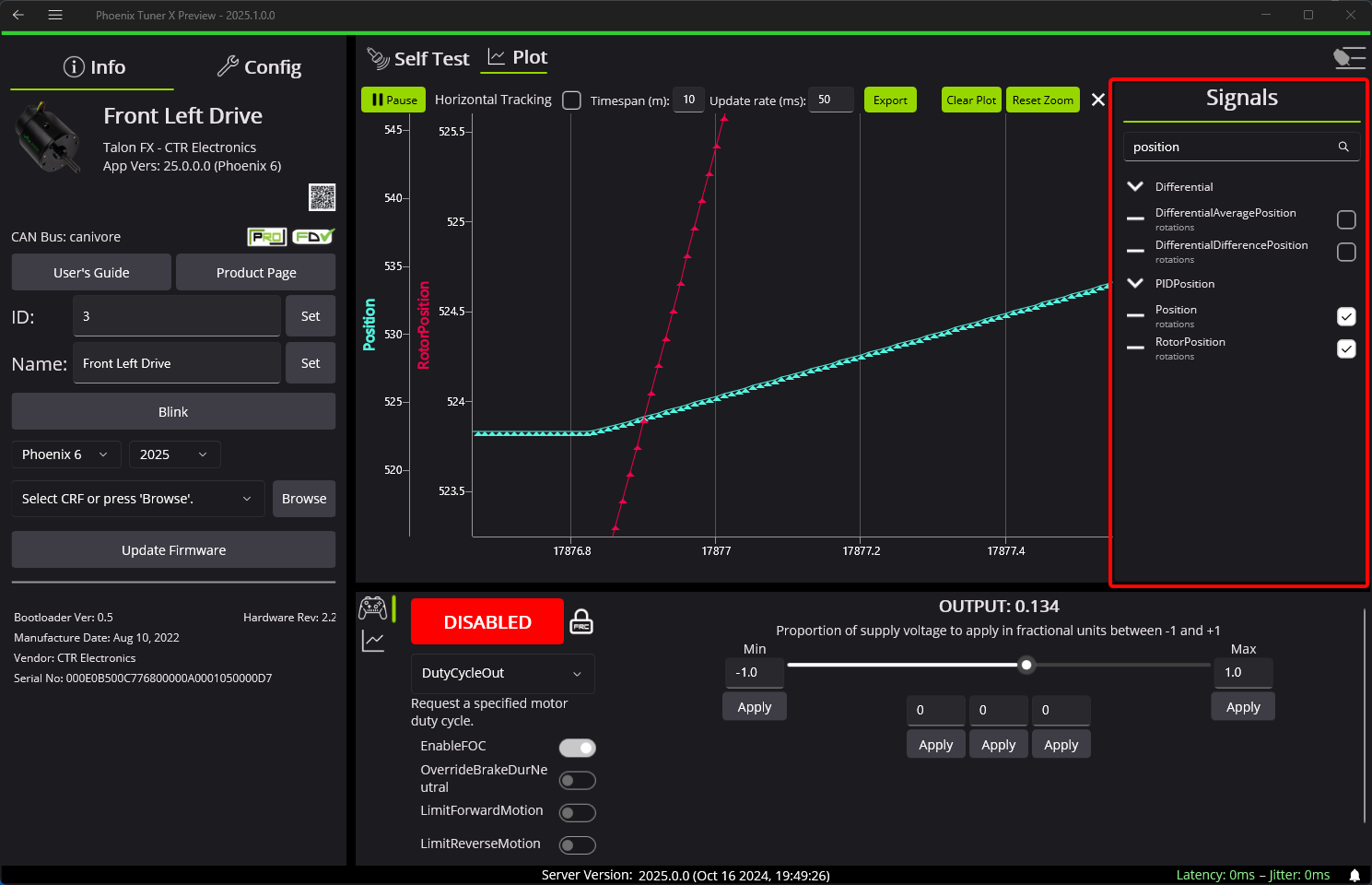
Task: Click the RotorPosition axis label
Action: (424, 325)
